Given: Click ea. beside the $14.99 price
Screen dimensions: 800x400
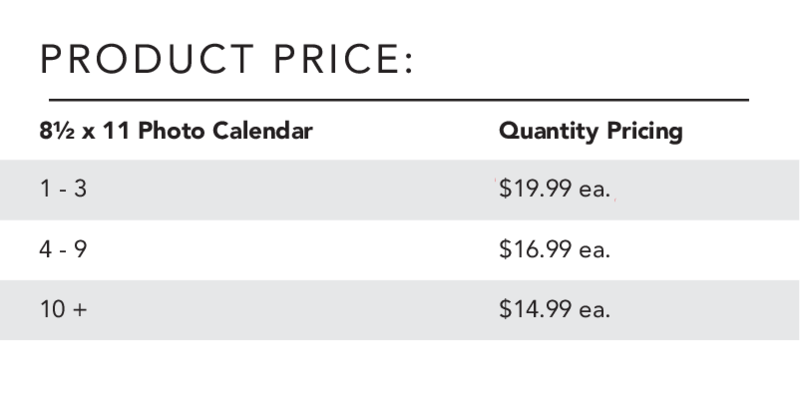Looking at the screenshot, I should 594,310.
